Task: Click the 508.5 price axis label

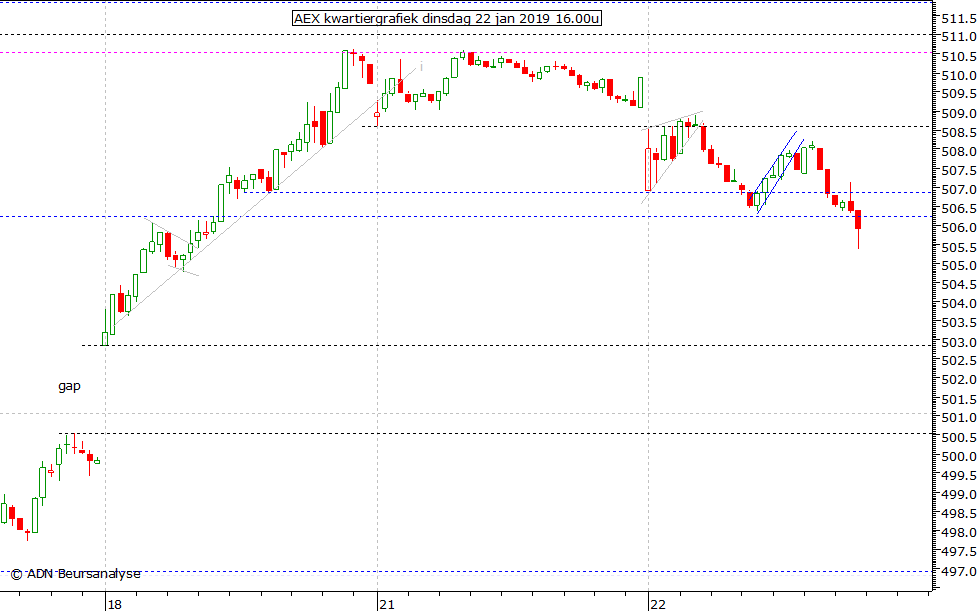Action: (959, 133)
